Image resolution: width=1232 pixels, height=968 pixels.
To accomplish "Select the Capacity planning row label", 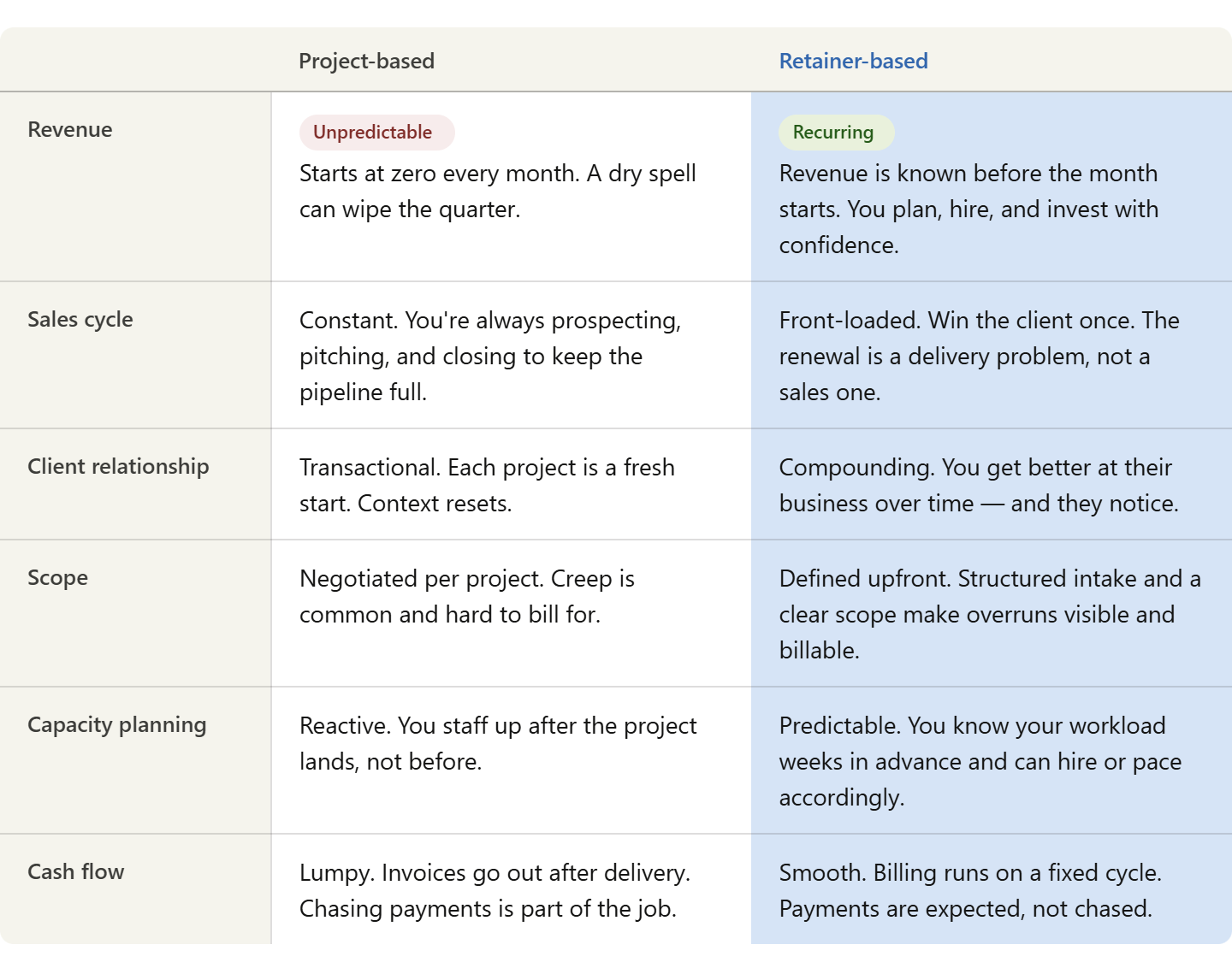I will (116, 724).
